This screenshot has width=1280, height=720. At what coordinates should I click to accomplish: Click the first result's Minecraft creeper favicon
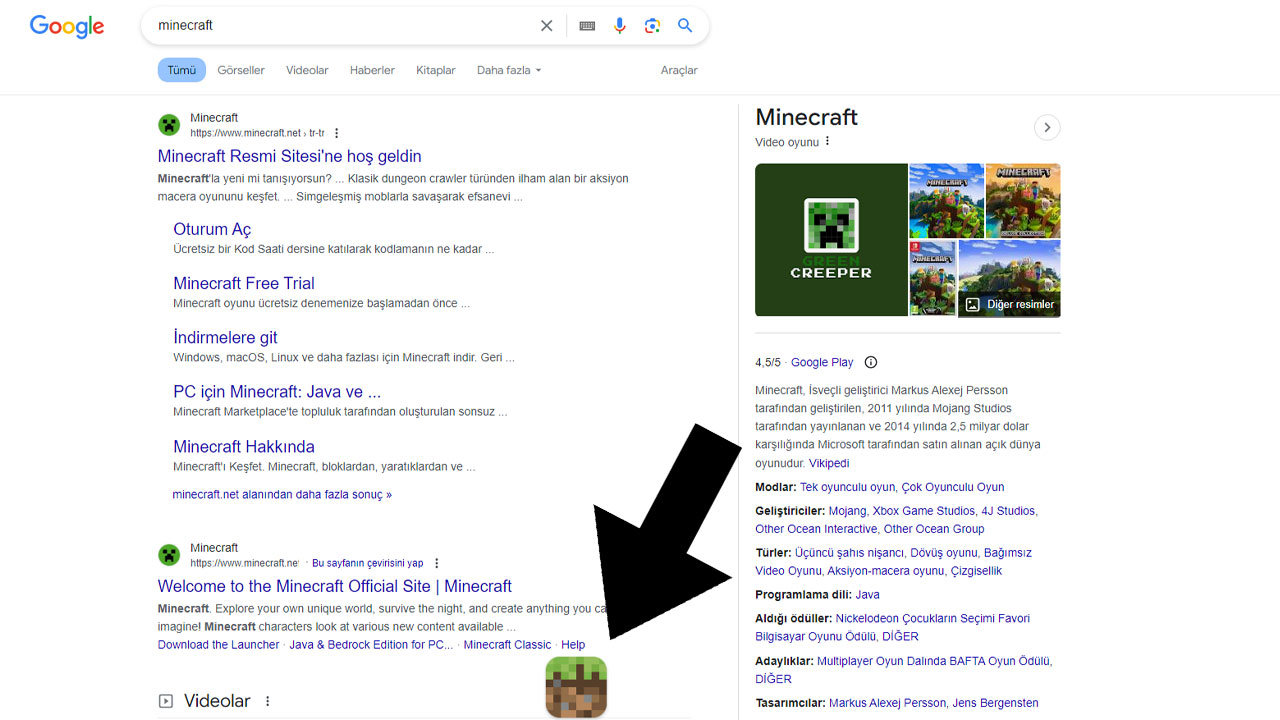169,125
